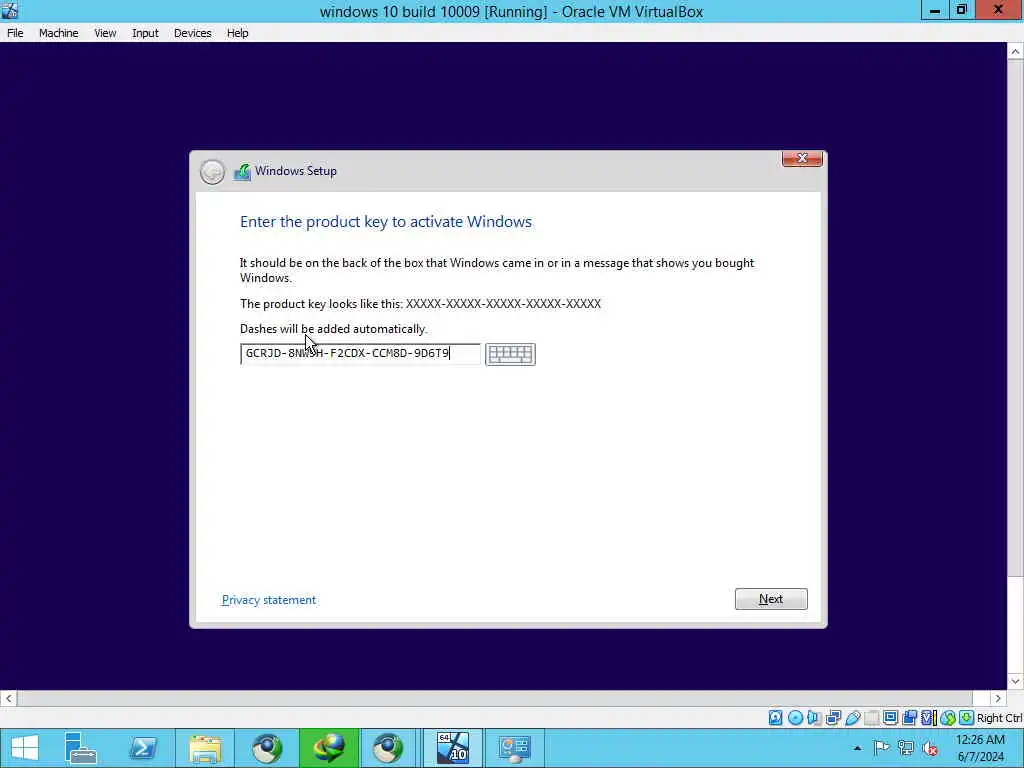Click the Windows Setup title icon
Screen dimensions: 1024x768
click(x=242, y=172)
